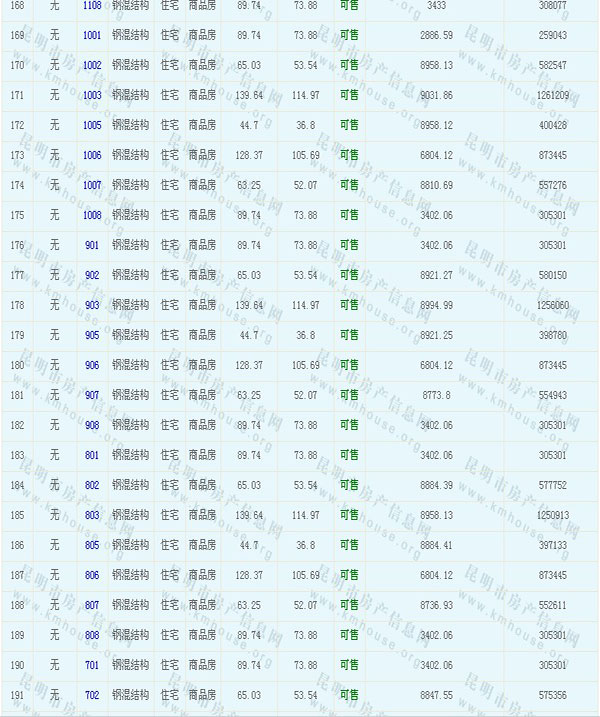Open room 1108 link
The width and height of the screenshot is (600, 717).
pos(92,6)
